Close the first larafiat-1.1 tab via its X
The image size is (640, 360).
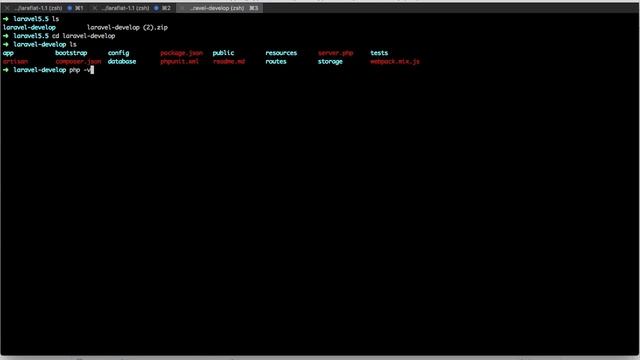pyautogui.click(x=7, y=8)
